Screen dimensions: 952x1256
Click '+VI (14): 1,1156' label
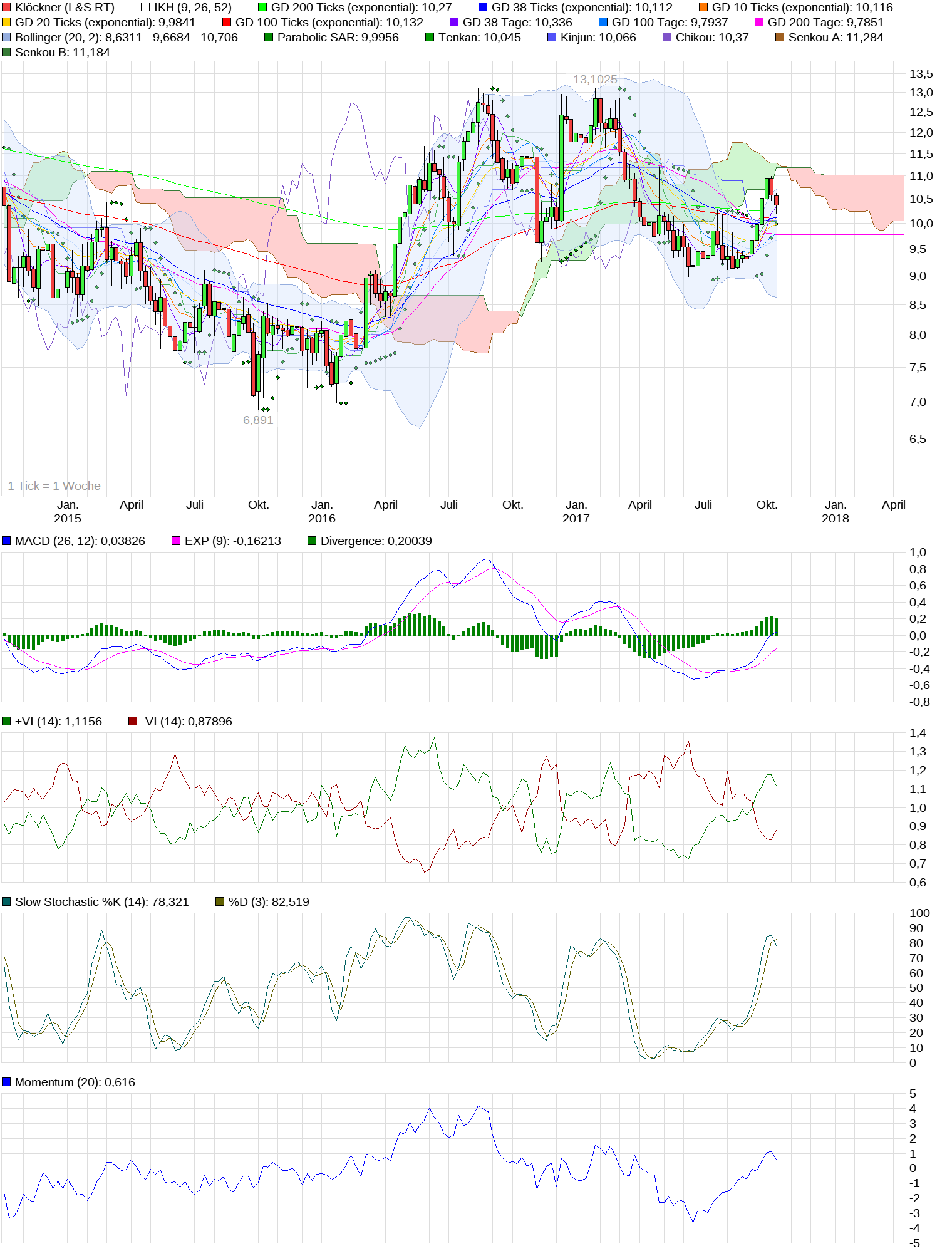click(58, 722)
